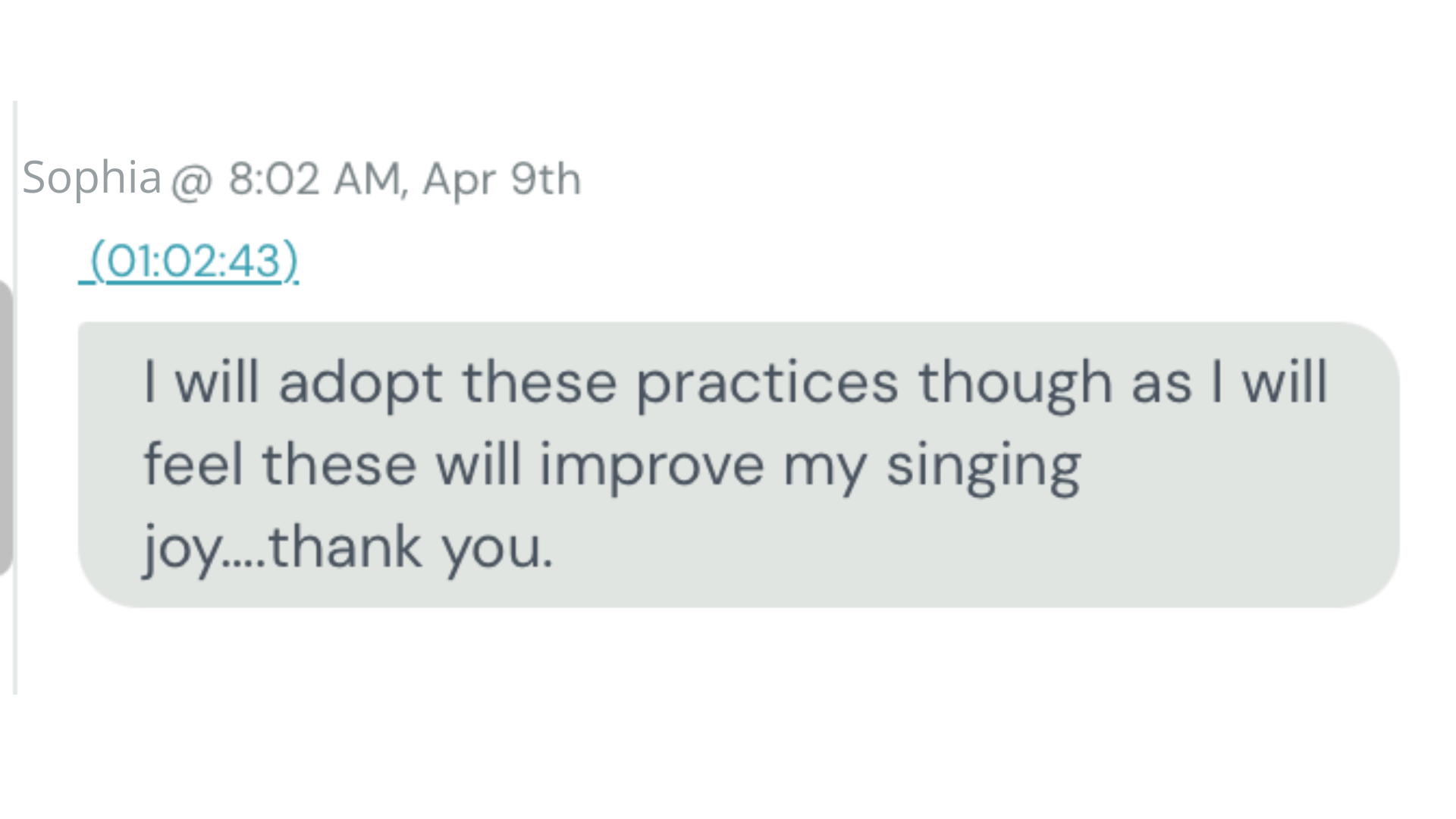Viewport: 1456px width, 819px height.
Task: Open the (01:02:43) timestamp link
Action: click(x=193, y=262)
